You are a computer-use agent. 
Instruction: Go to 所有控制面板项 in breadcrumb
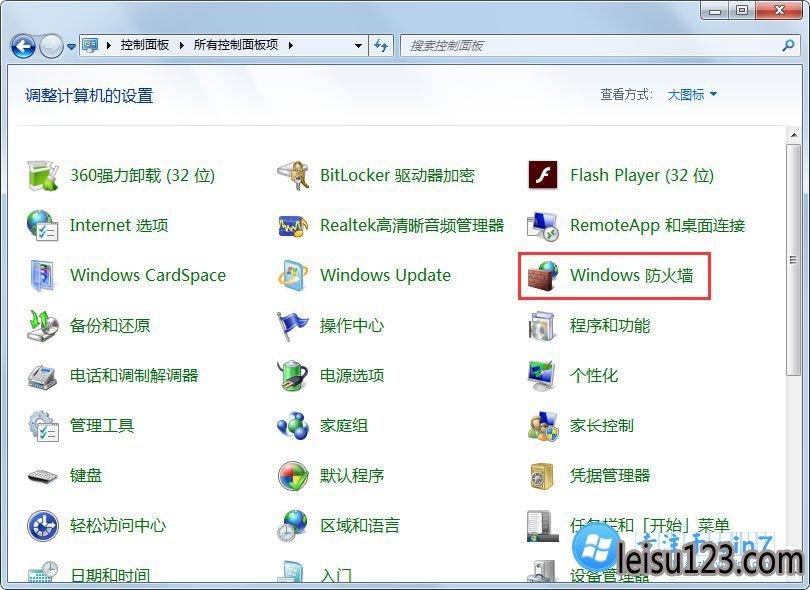point(236,45)
